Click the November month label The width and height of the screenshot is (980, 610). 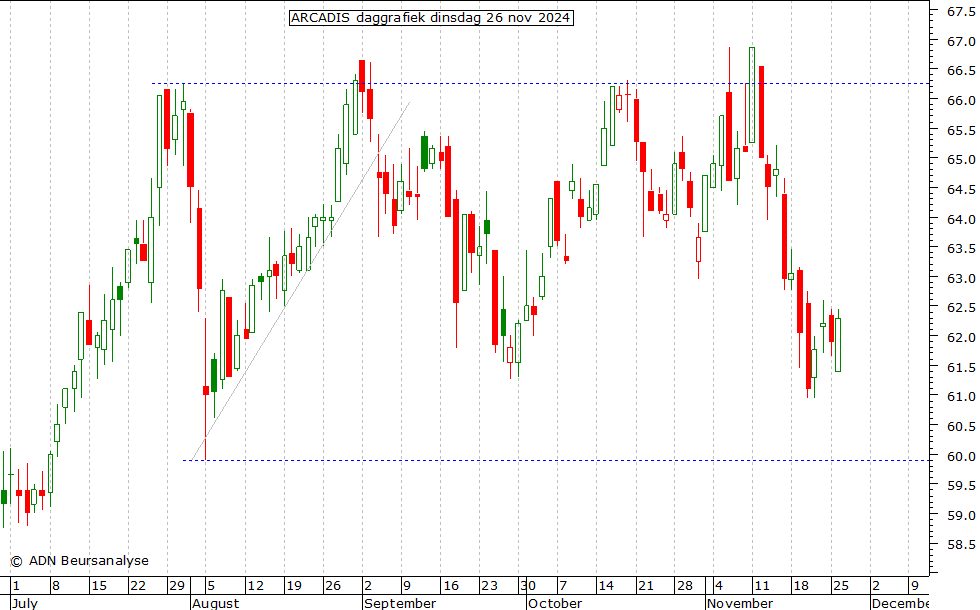pos(740,603)
